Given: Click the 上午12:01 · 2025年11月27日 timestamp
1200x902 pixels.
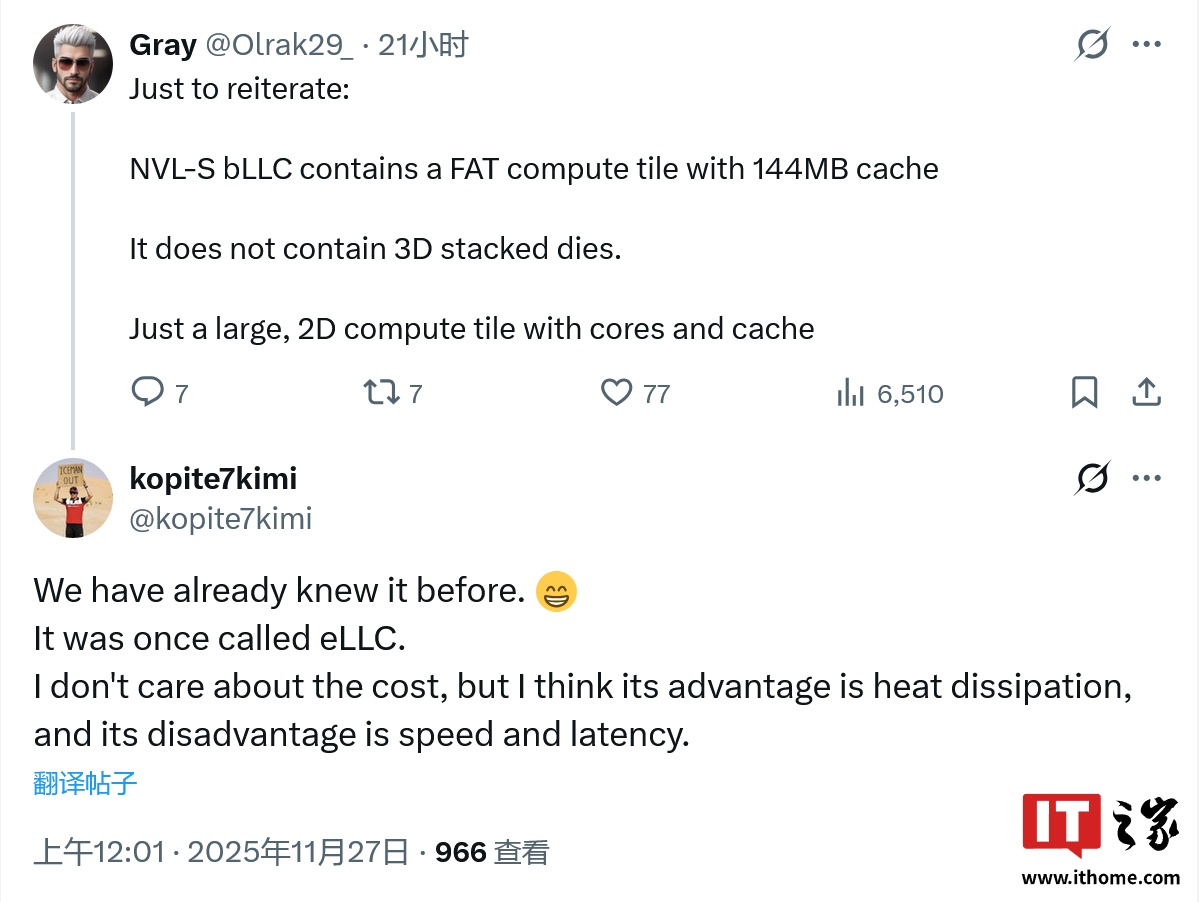Looking at the screenshot, I should tap(221, 852).
